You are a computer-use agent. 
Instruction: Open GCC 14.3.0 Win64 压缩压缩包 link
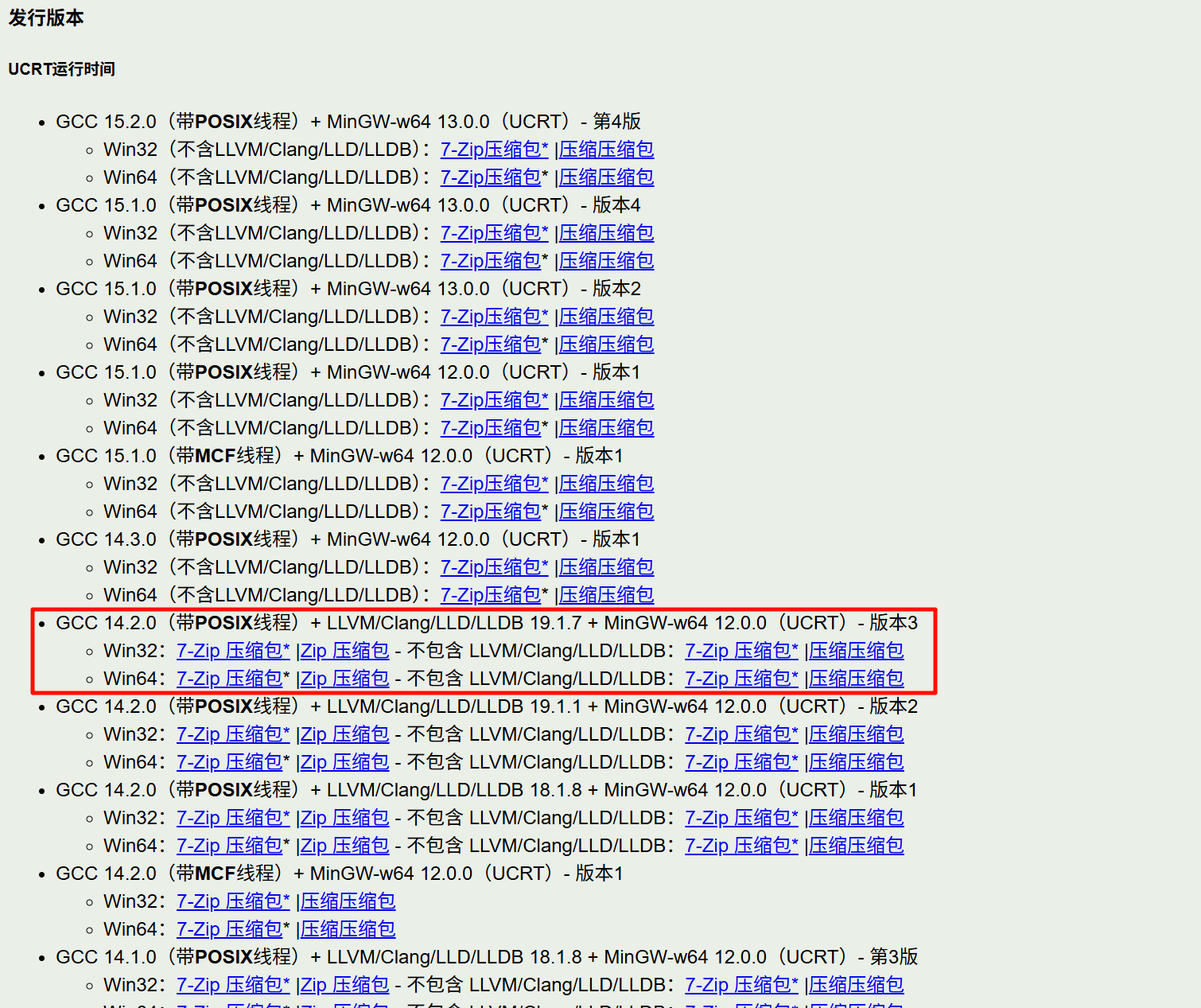(606, 595)
